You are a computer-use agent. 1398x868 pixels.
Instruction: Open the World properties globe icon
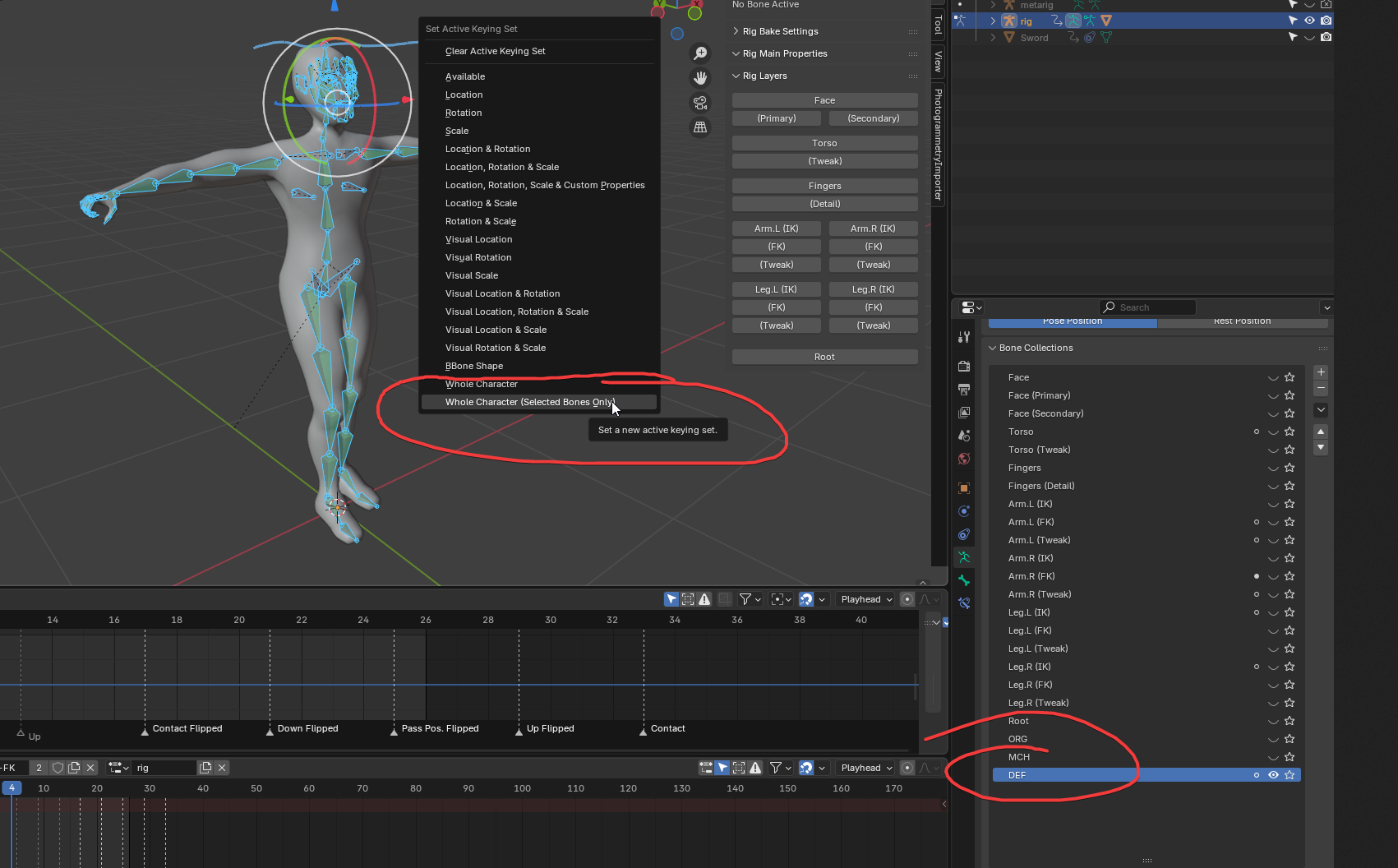[964, 459]
